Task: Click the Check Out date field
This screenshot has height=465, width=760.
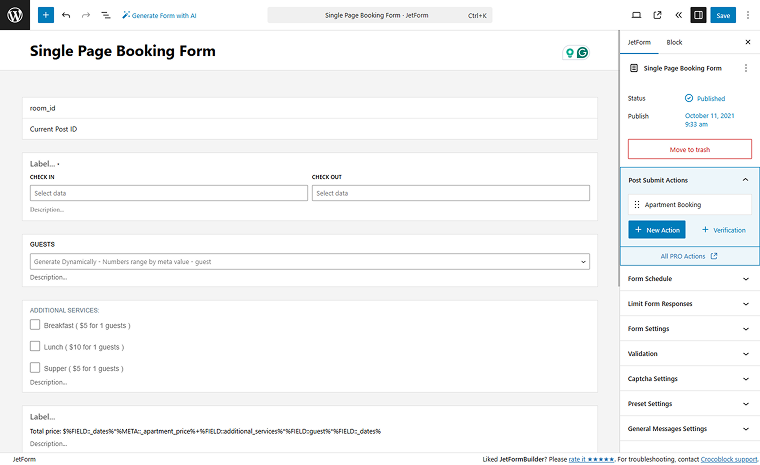Action: (x=451, y=193)
